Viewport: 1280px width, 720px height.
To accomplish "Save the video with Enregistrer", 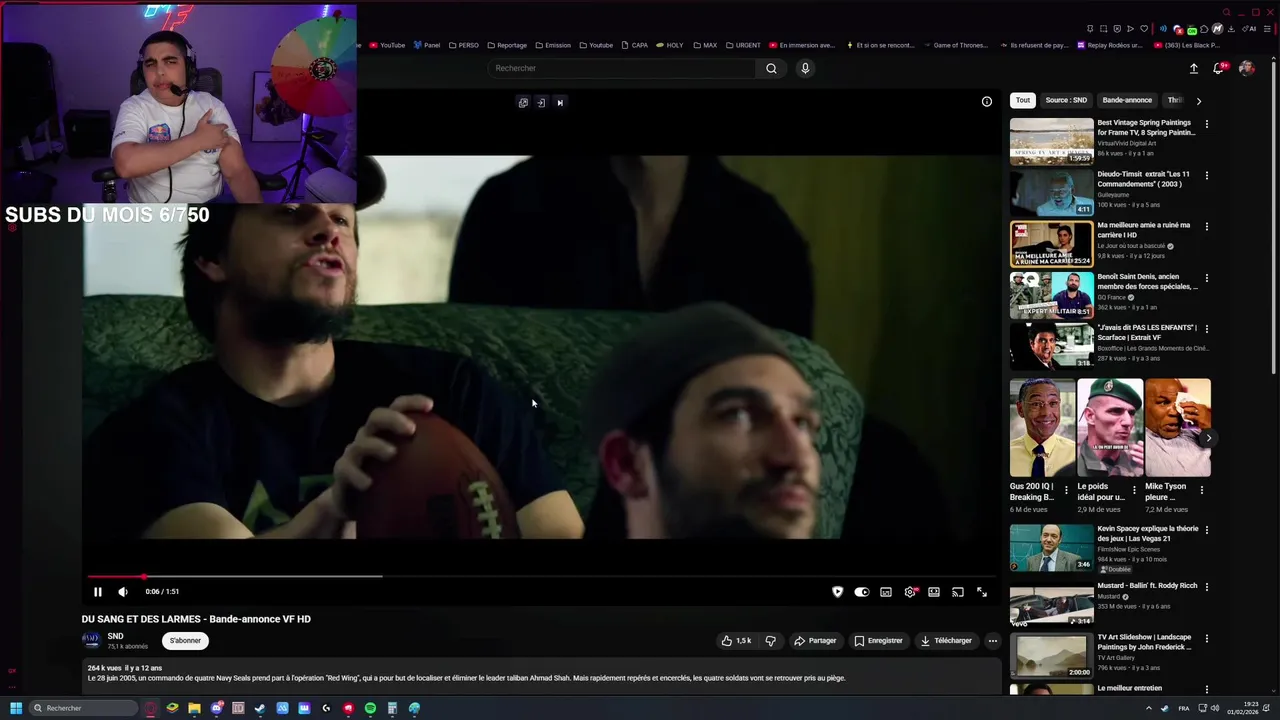I will (x=878, y=641).
